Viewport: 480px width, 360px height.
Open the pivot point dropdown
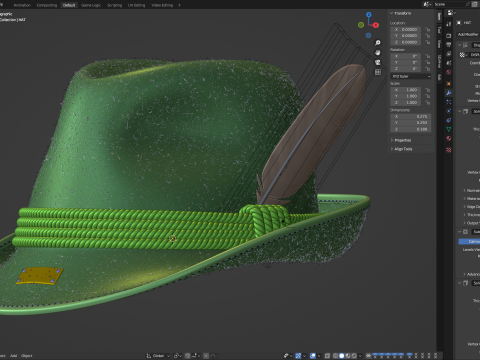177,356
